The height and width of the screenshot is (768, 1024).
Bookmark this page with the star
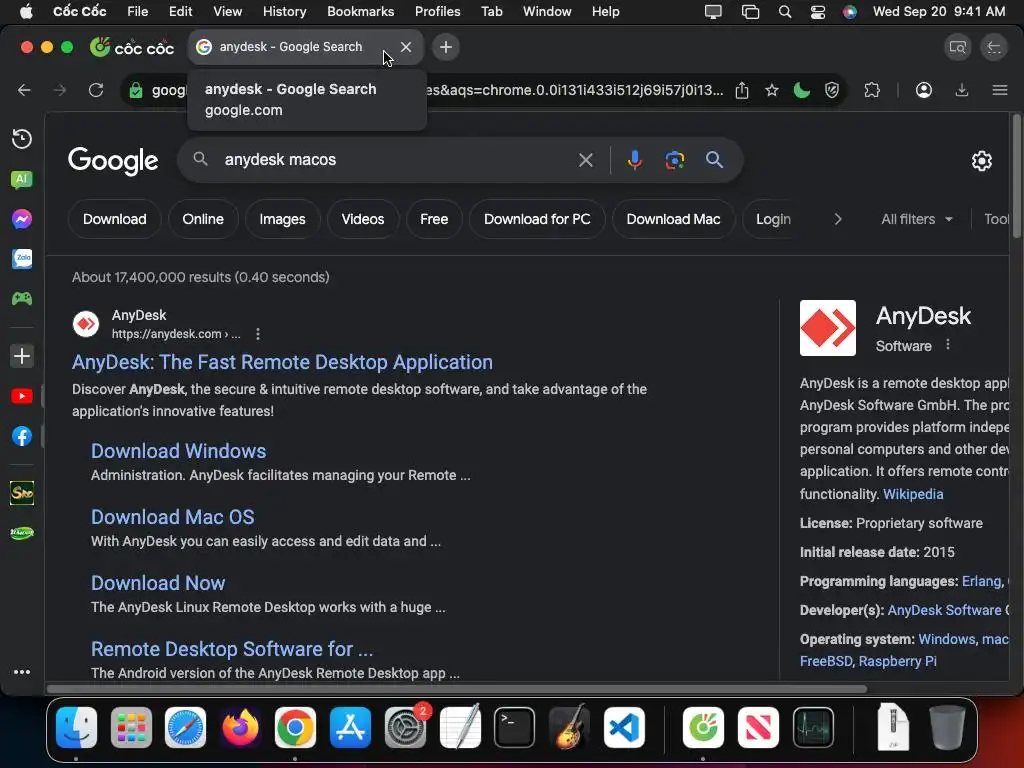click(772, 90)
